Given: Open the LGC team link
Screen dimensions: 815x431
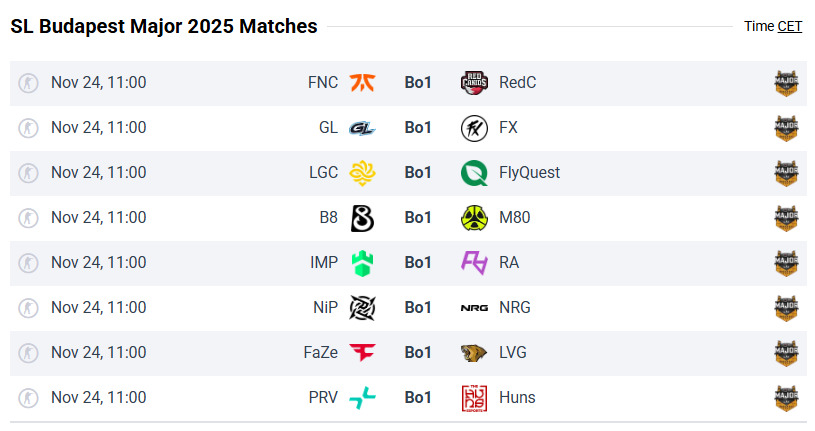Looking at the screenshot, I should point(323,173).
